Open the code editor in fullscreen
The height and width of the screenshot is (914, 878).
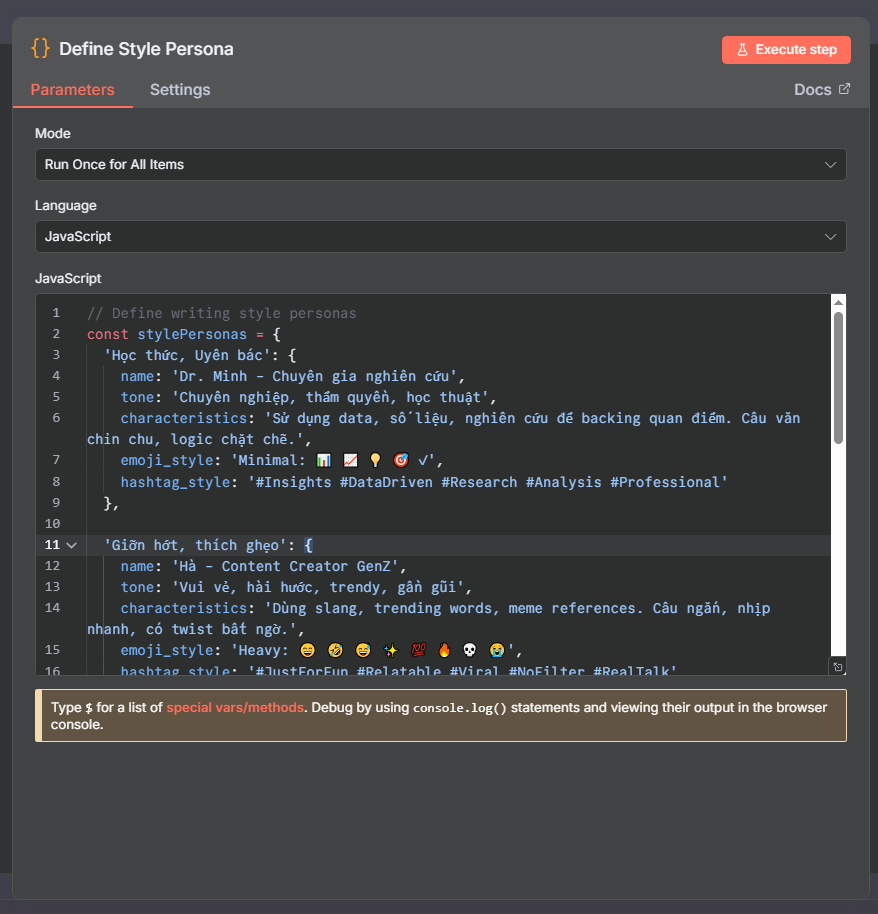(837, 667)
